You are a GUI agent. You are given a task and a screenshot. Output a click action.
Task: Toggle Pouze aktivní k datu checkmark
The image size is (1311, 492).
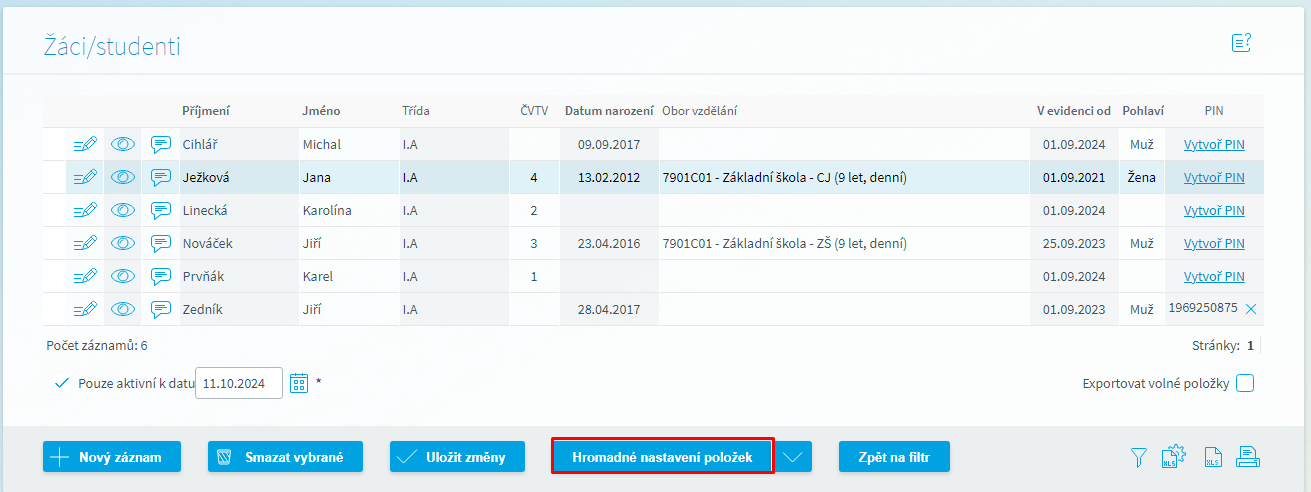pos(62,383)
